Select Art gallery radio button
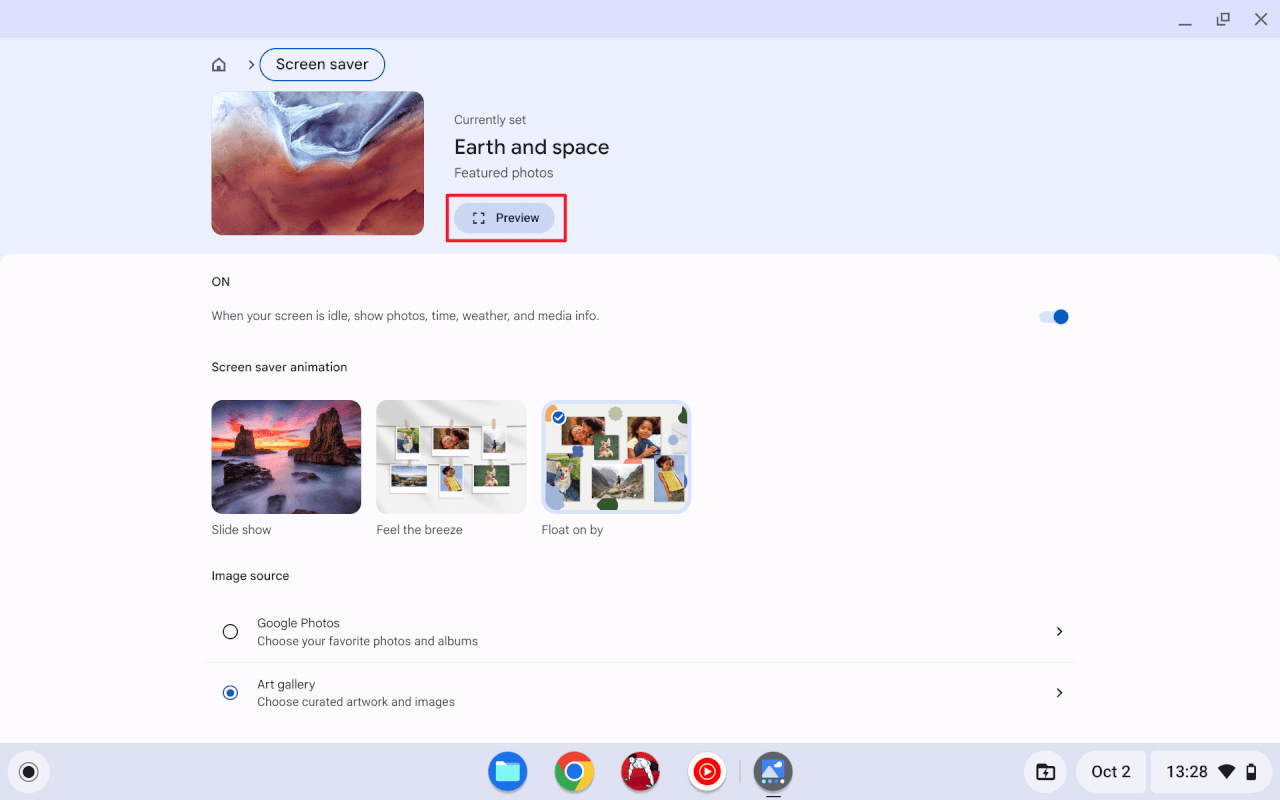The height and width of the screenshot is (800, 1280). pos(230,693)
